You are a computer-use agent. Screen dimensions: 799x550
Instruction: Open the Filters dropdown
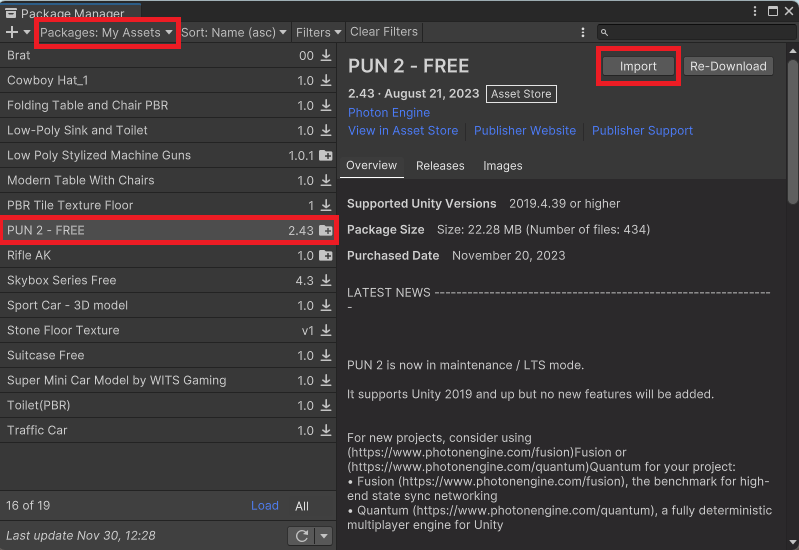[318, 32]
